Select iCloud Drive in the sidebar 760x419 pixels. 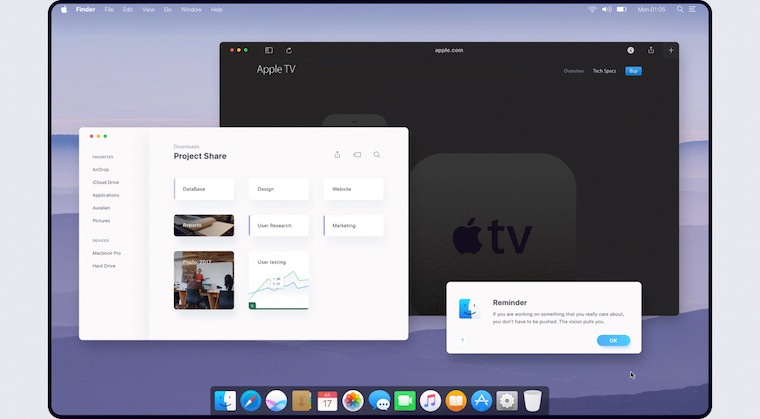point(106,182)
